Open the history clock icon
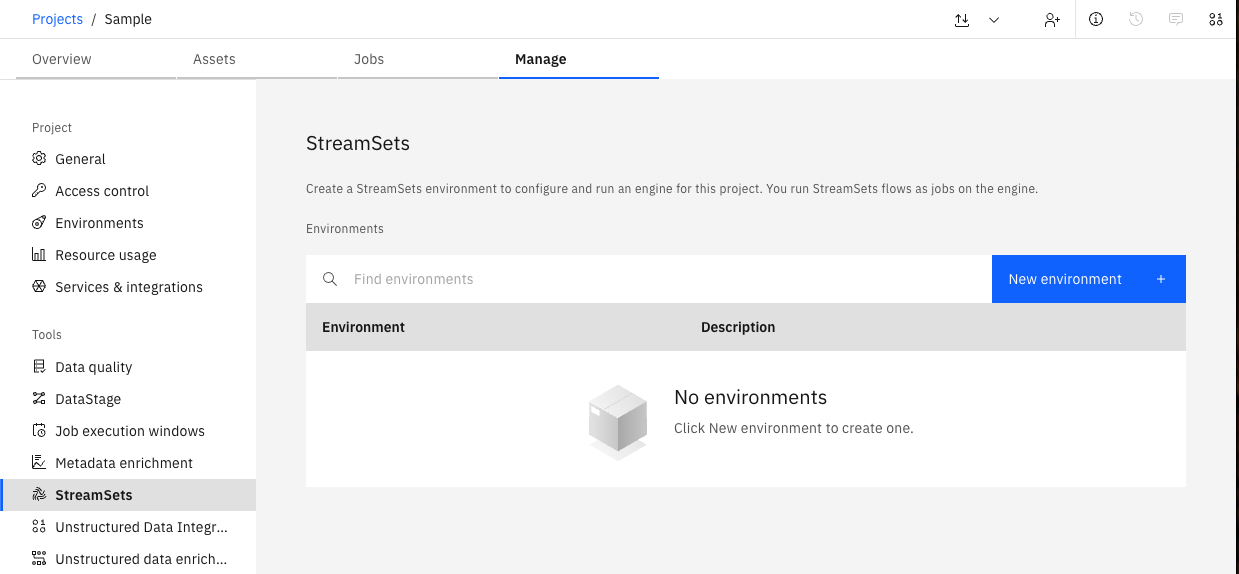1239x574 pixels. pyautogui.click(x=1136, y=19)
